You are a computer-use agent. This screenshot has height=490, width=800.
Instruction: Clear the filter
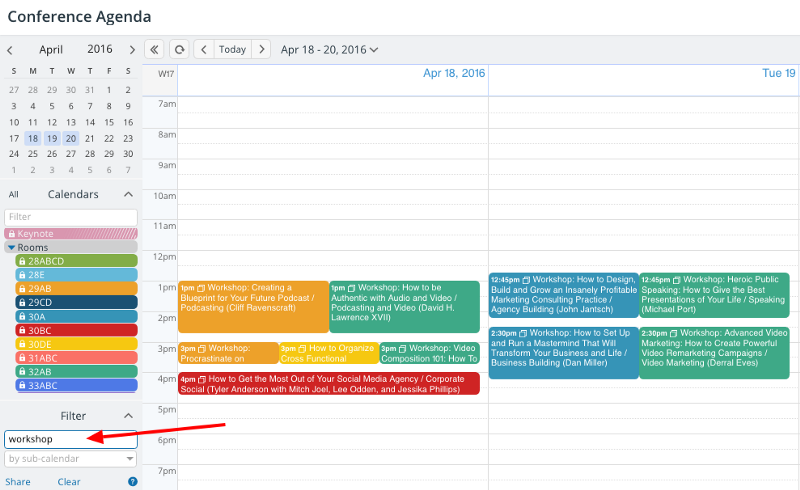69,482
